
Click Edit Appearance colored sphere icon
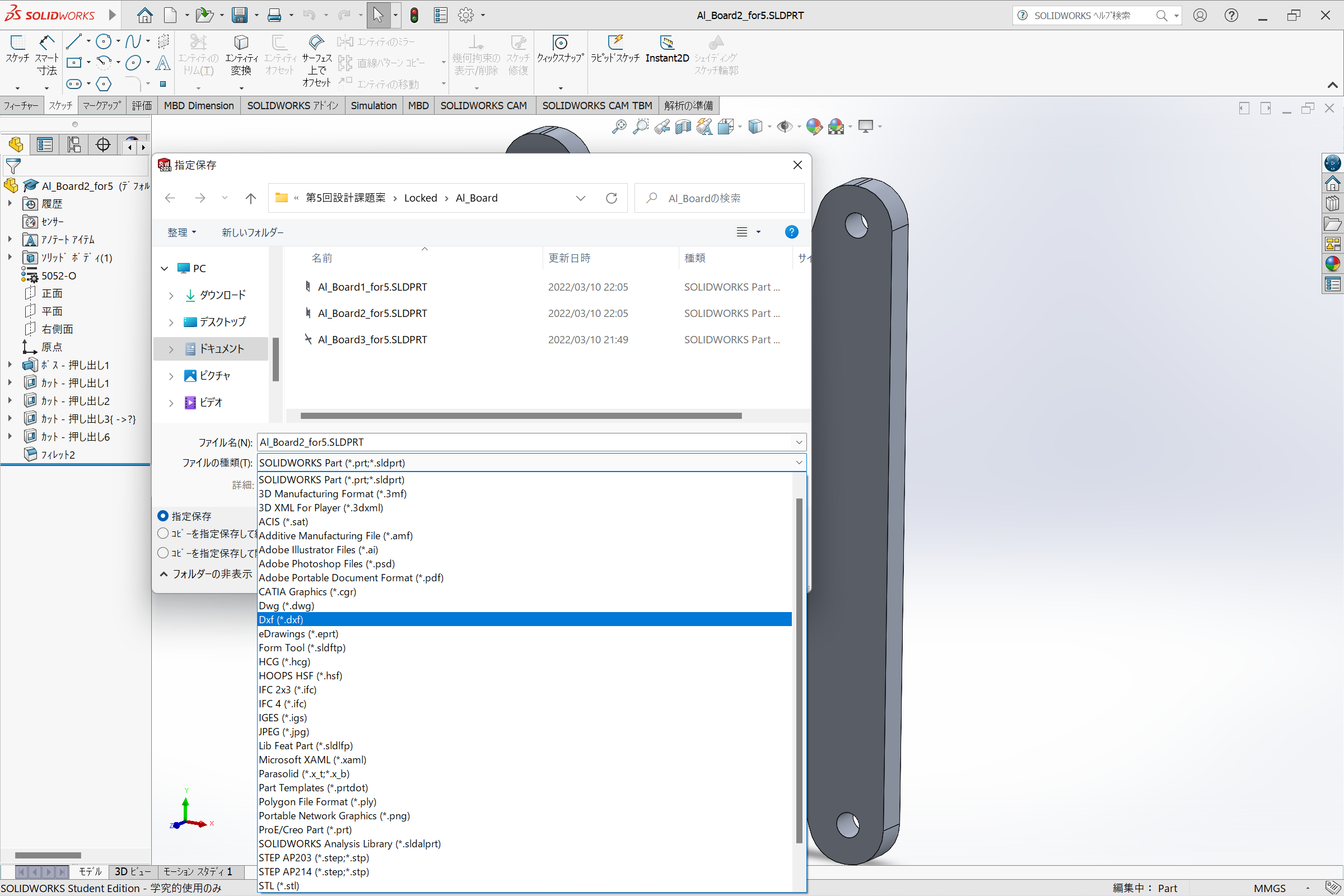(x=814, y=127)
